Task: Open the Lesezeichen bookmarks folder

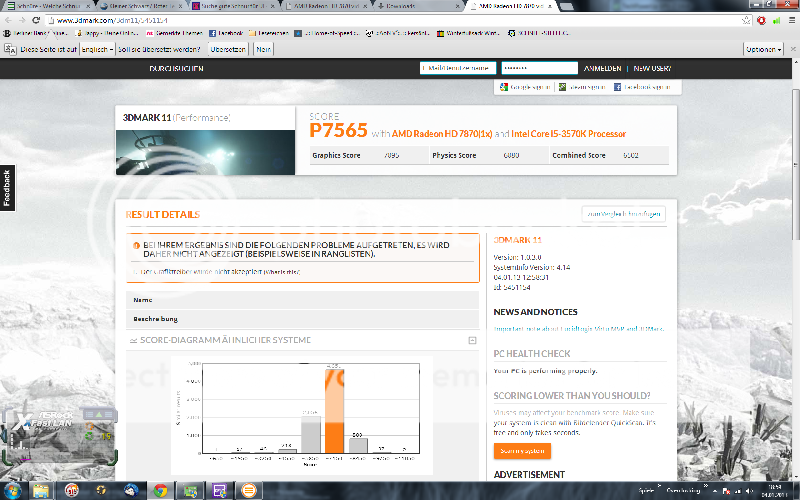Action: (268, 33)
